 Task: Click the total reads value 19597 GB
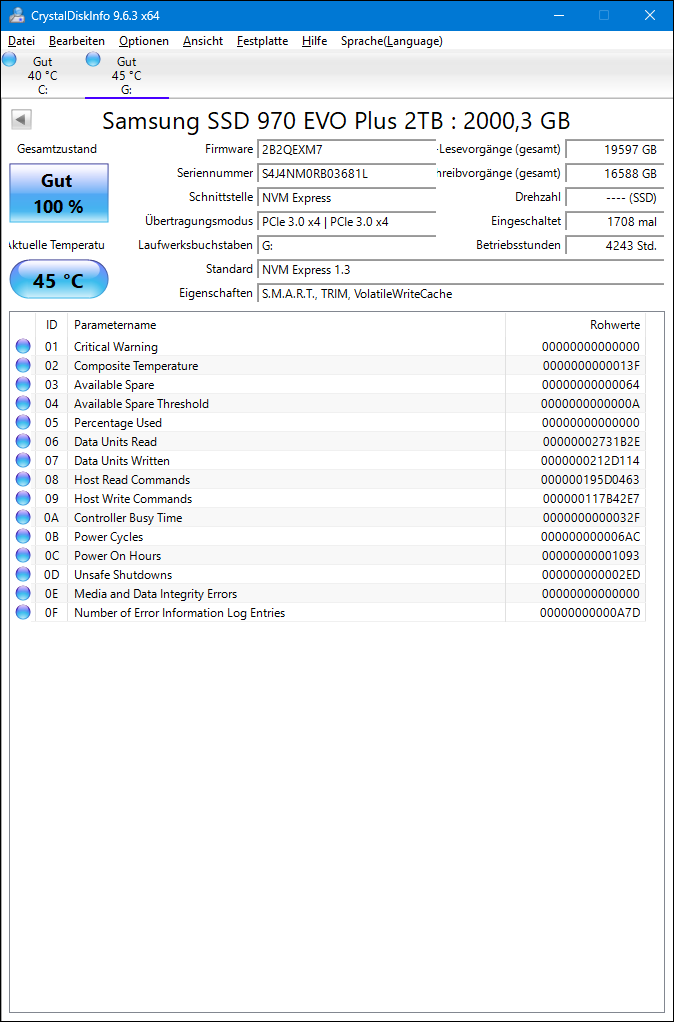(615, 149)
